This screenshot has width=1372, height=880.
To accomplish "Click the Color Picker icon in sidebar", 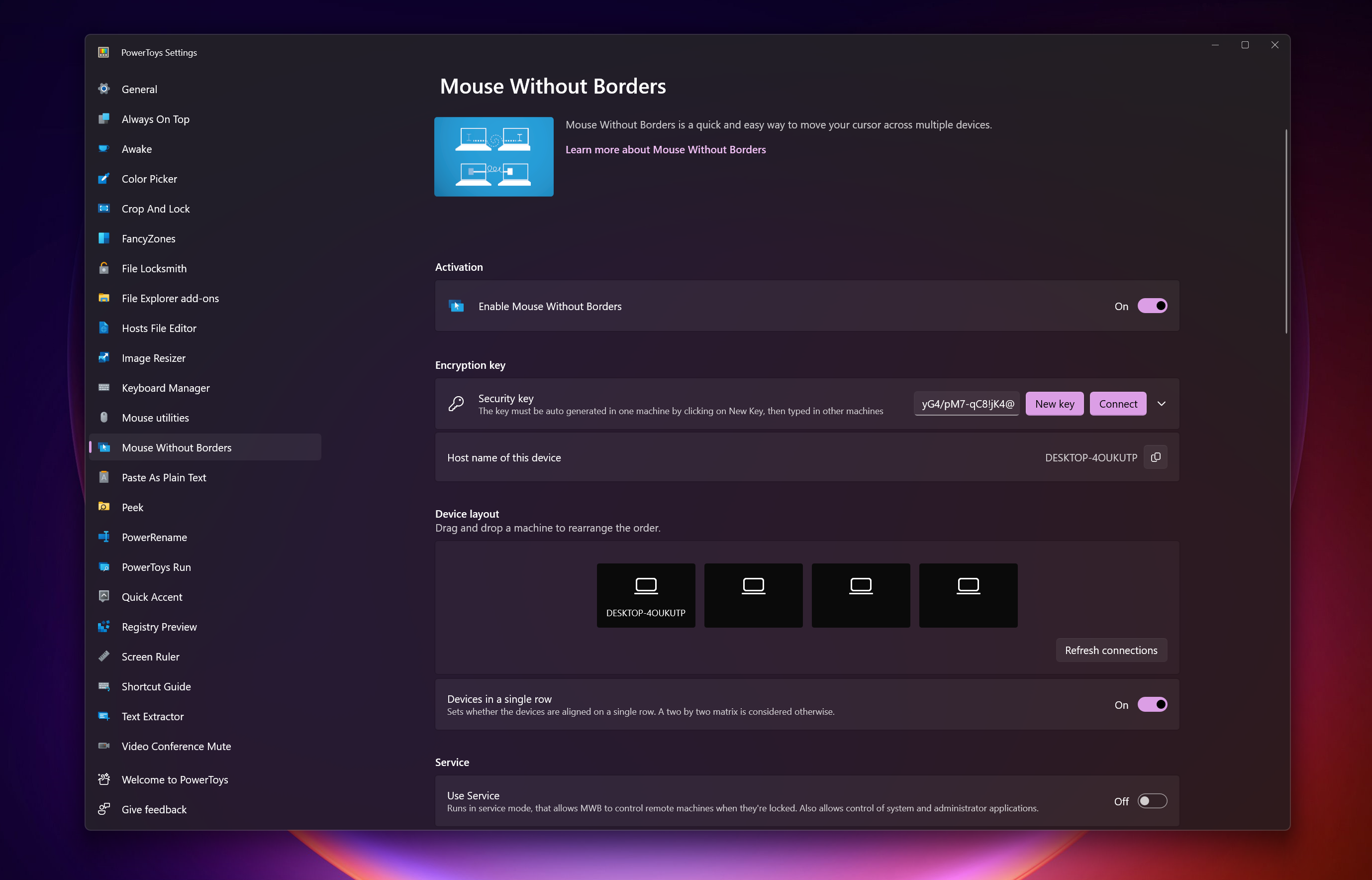I will point(105,179).
